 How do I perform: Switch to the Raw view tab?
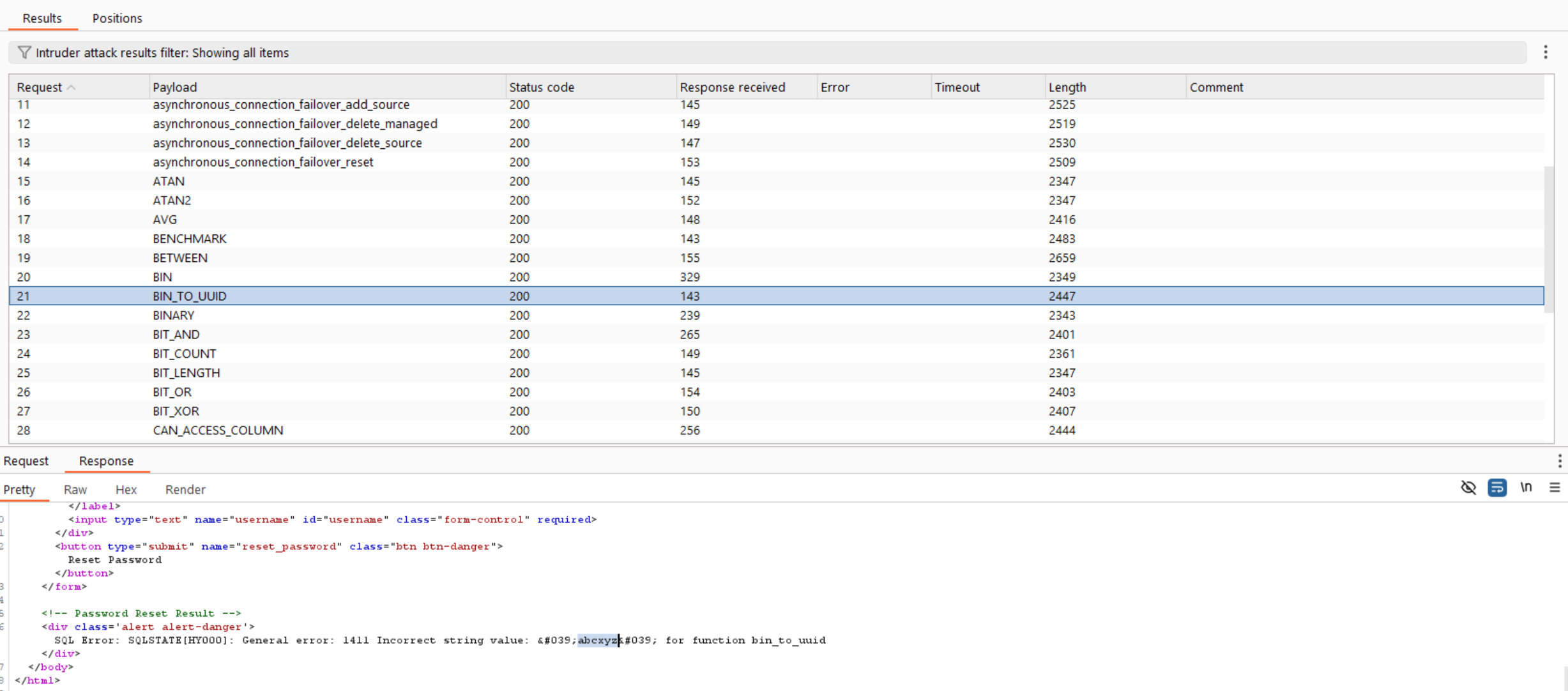(x=75, y=489)
